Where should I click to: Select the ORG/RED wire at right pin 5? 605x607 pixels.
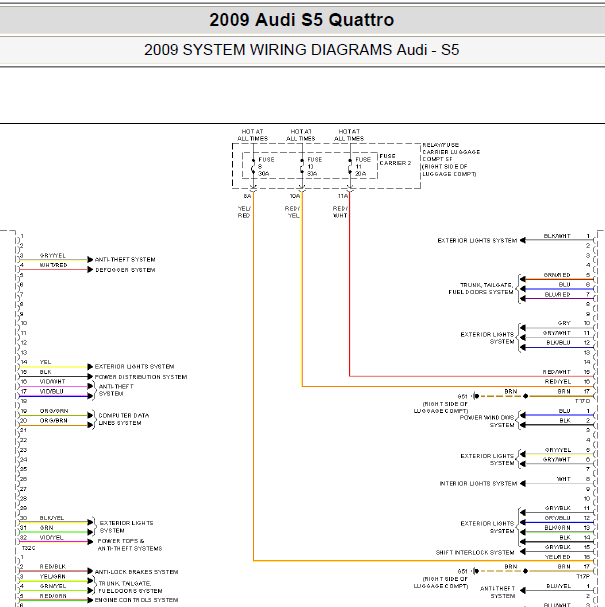click(557, 274)
